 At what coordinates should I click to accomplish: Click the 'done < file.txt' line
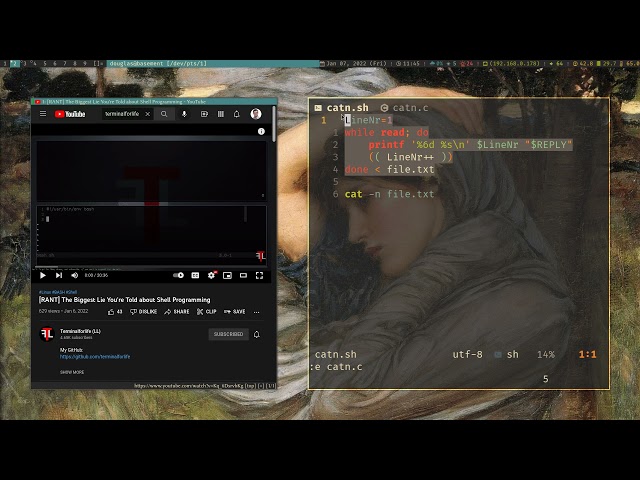click(389, 169)
